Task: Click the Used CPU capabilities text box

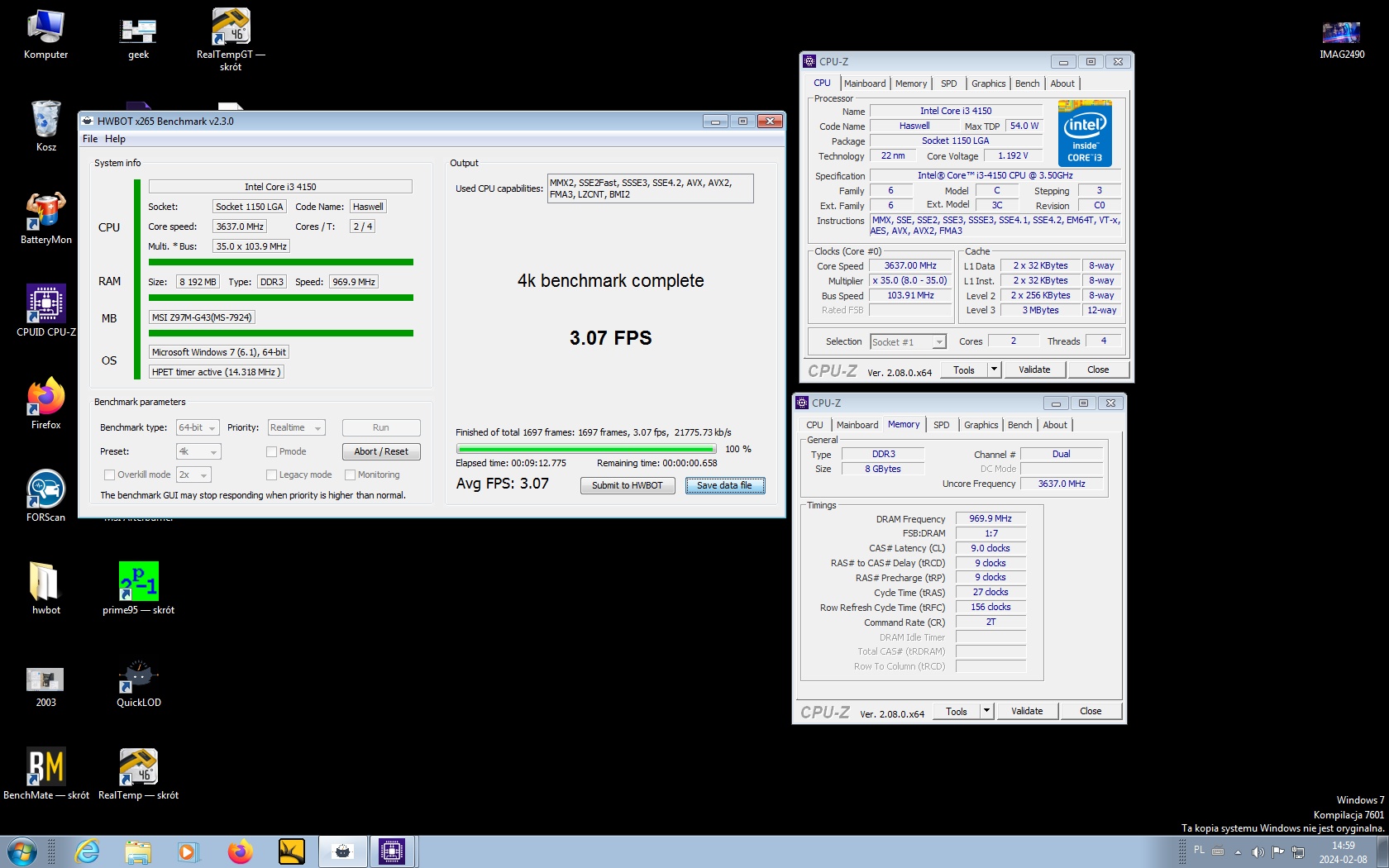Action: point(651,188)
